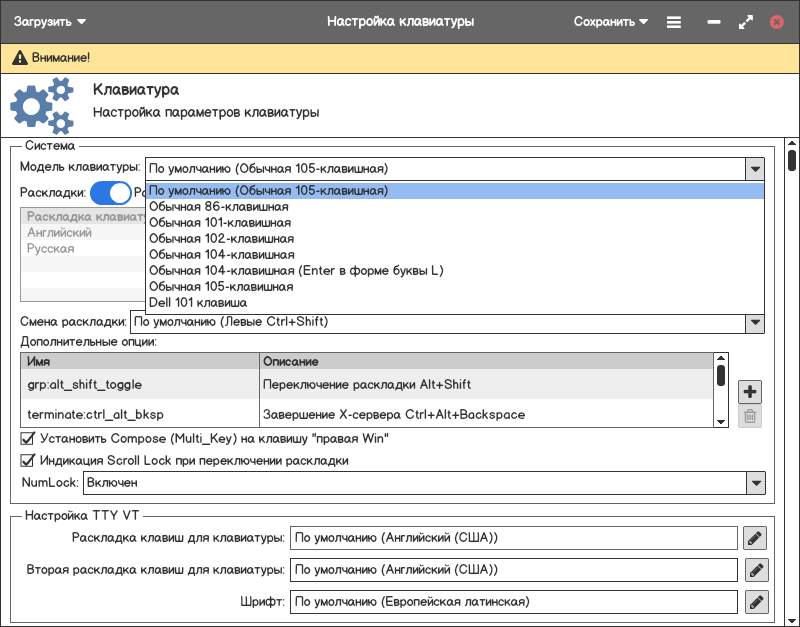Screen dimensions: 800x627
Task: Select the grp:alt_shift_toggle table row
Action: point(138,384)
